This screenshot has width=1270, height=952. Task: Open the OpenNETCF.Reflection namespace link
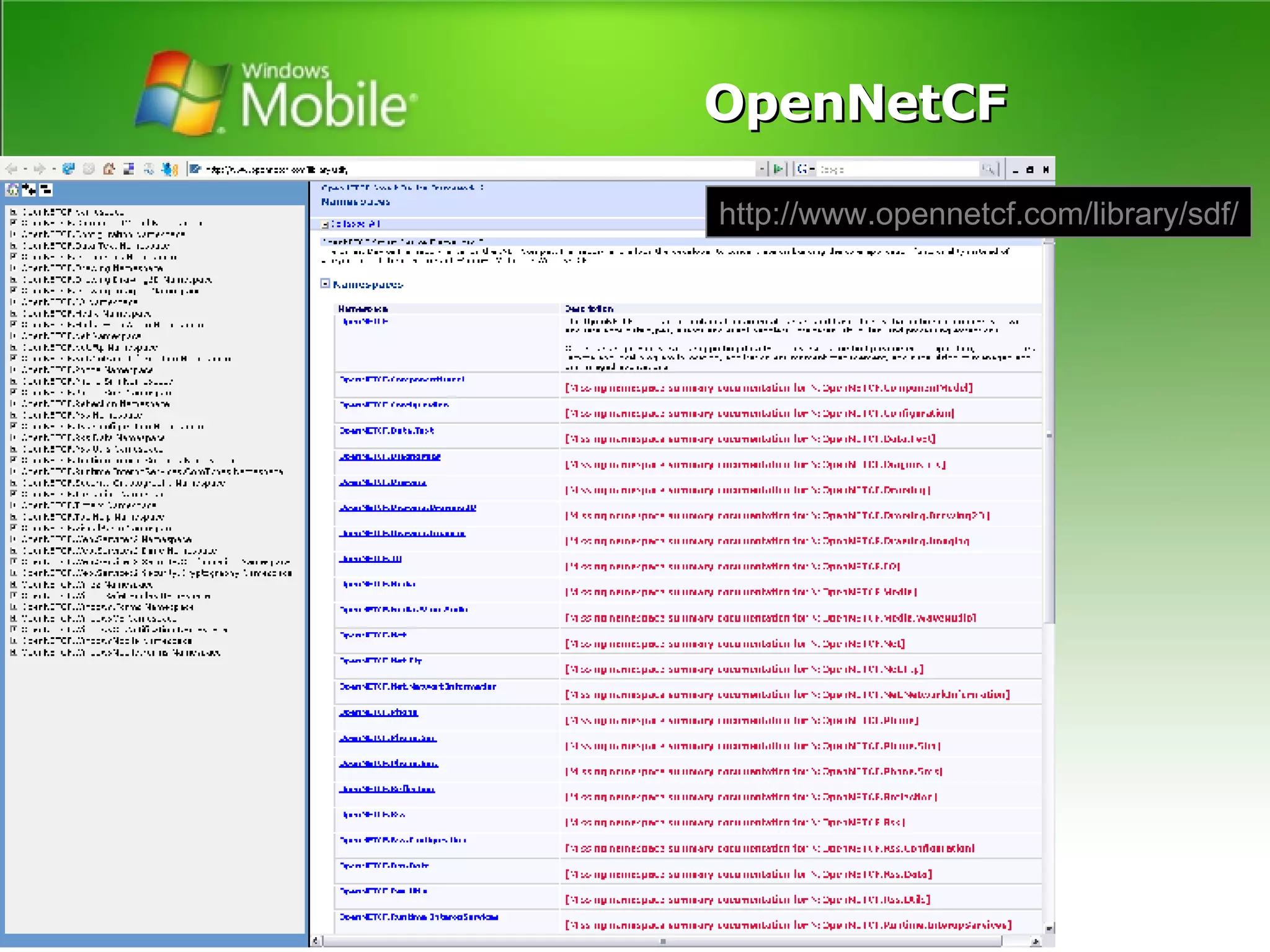387,789
